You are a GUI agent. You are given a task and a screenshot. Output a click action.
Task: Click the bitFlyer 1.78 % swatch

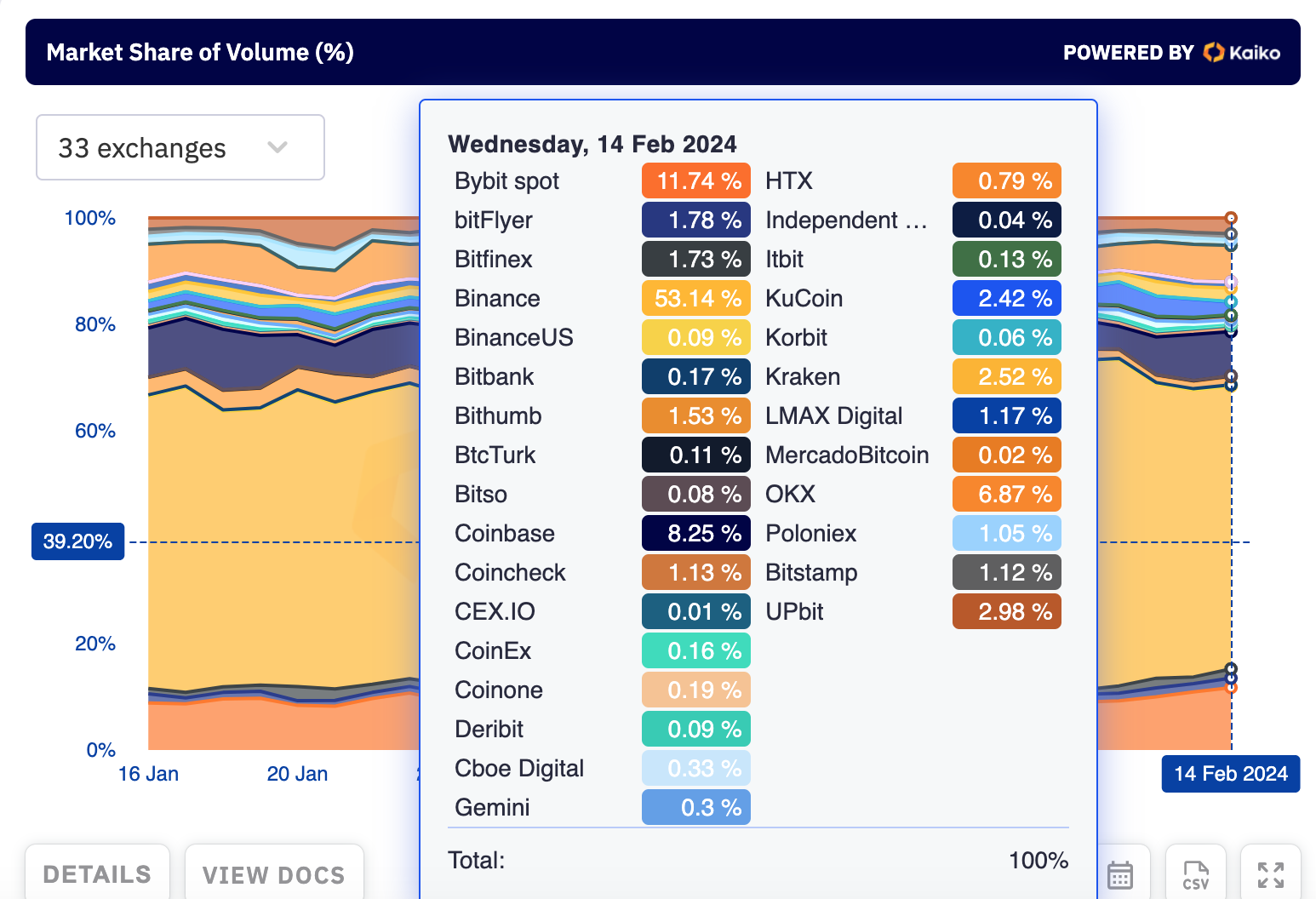point(696,220)
